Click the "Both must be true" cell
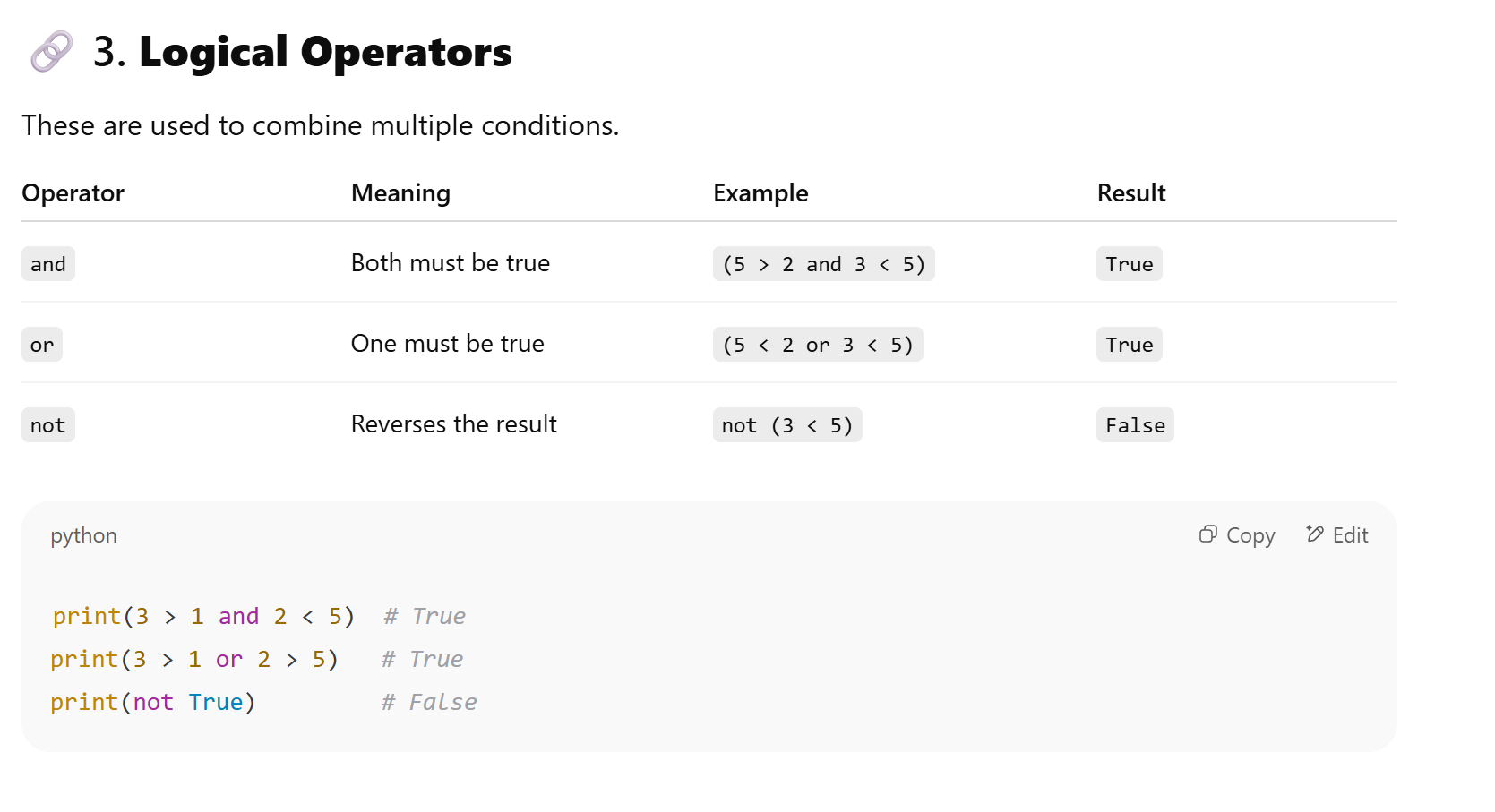This screenshot has height=812, width=1495. 450,263
